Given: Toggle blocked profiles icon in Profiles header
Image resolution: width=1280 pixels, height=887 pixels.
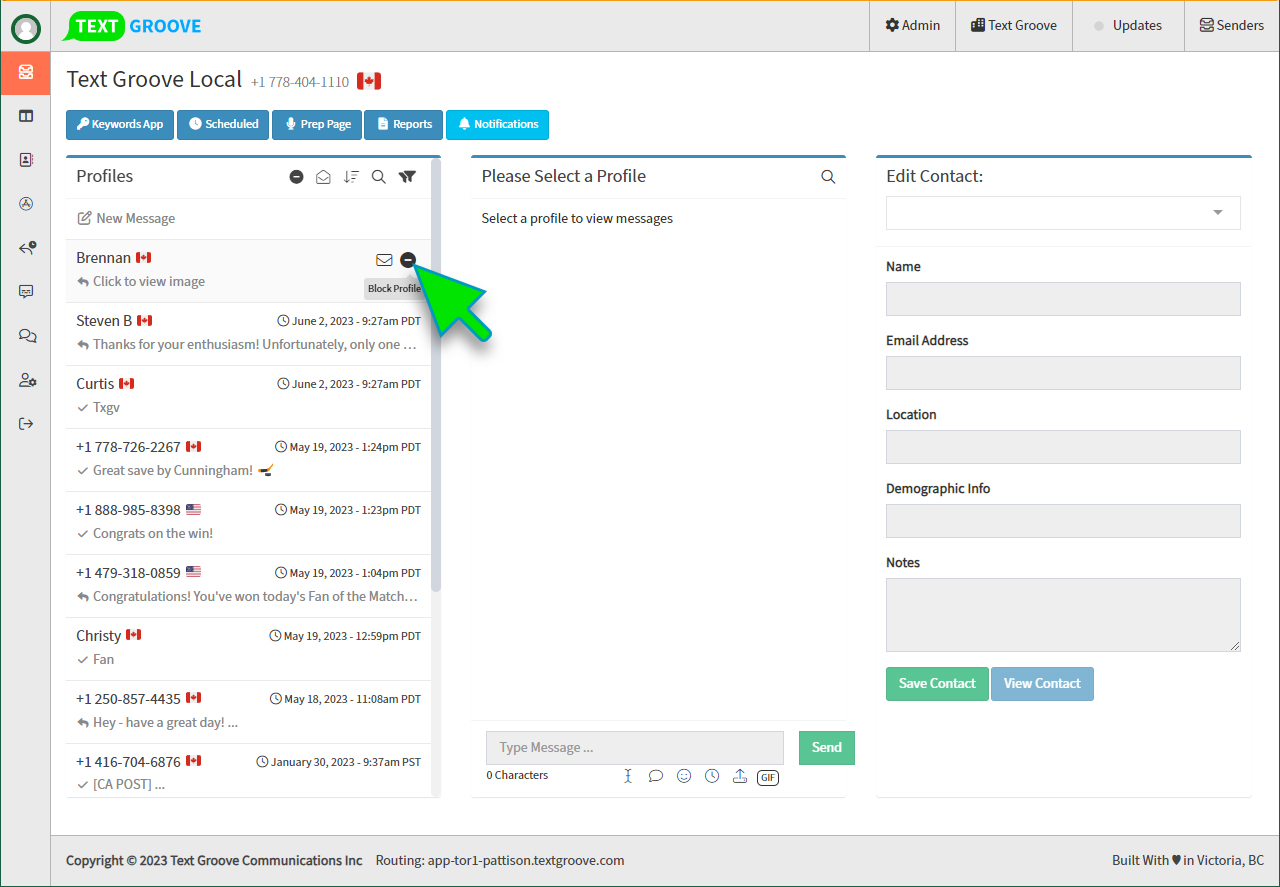Looking at the screenshot, I should pyautogui.click(x=296, y=177).
